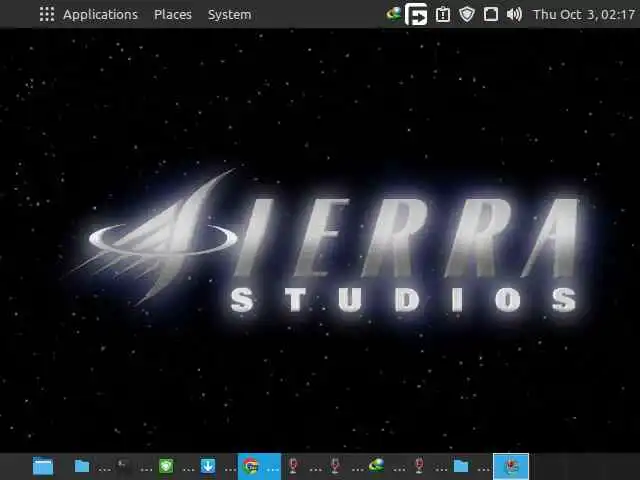Open the clock showing Thu Oct 3, 02:17
The image size is (640, 480).
584,15
